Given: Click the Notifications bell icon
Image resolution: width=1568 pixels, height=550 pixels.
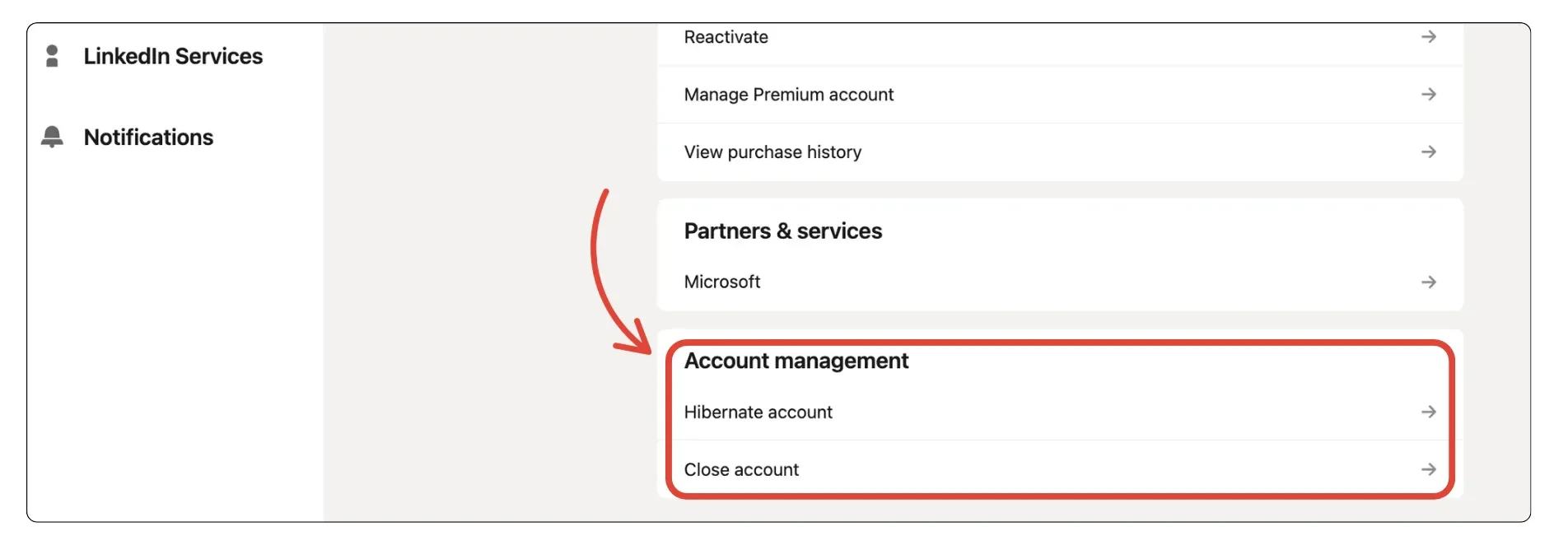Looking at the screenshot, I should pyautogui.click(x=52, y=137).
